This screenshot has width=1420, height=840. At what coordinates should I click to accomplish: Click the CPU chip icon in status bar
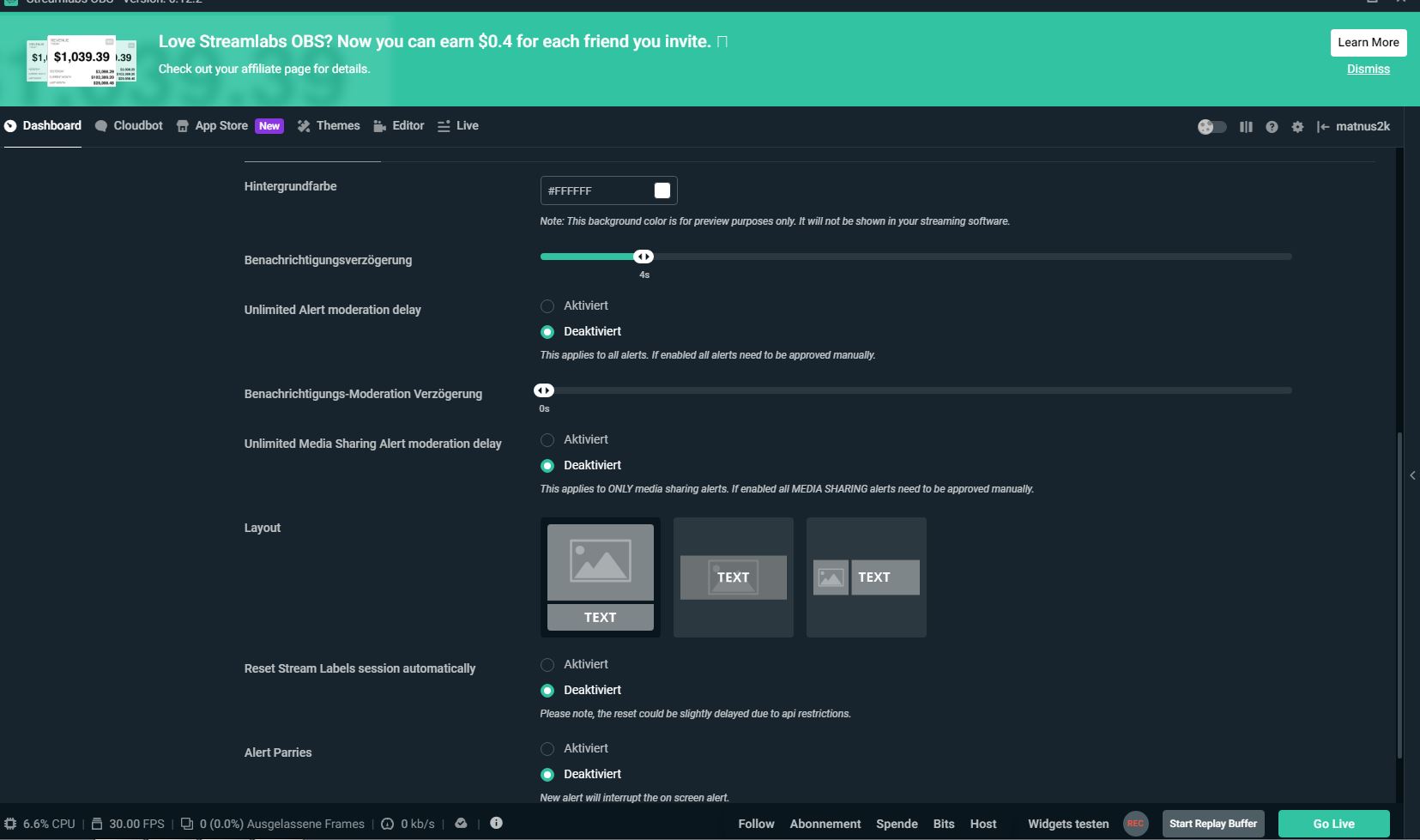tap(10, 824)
